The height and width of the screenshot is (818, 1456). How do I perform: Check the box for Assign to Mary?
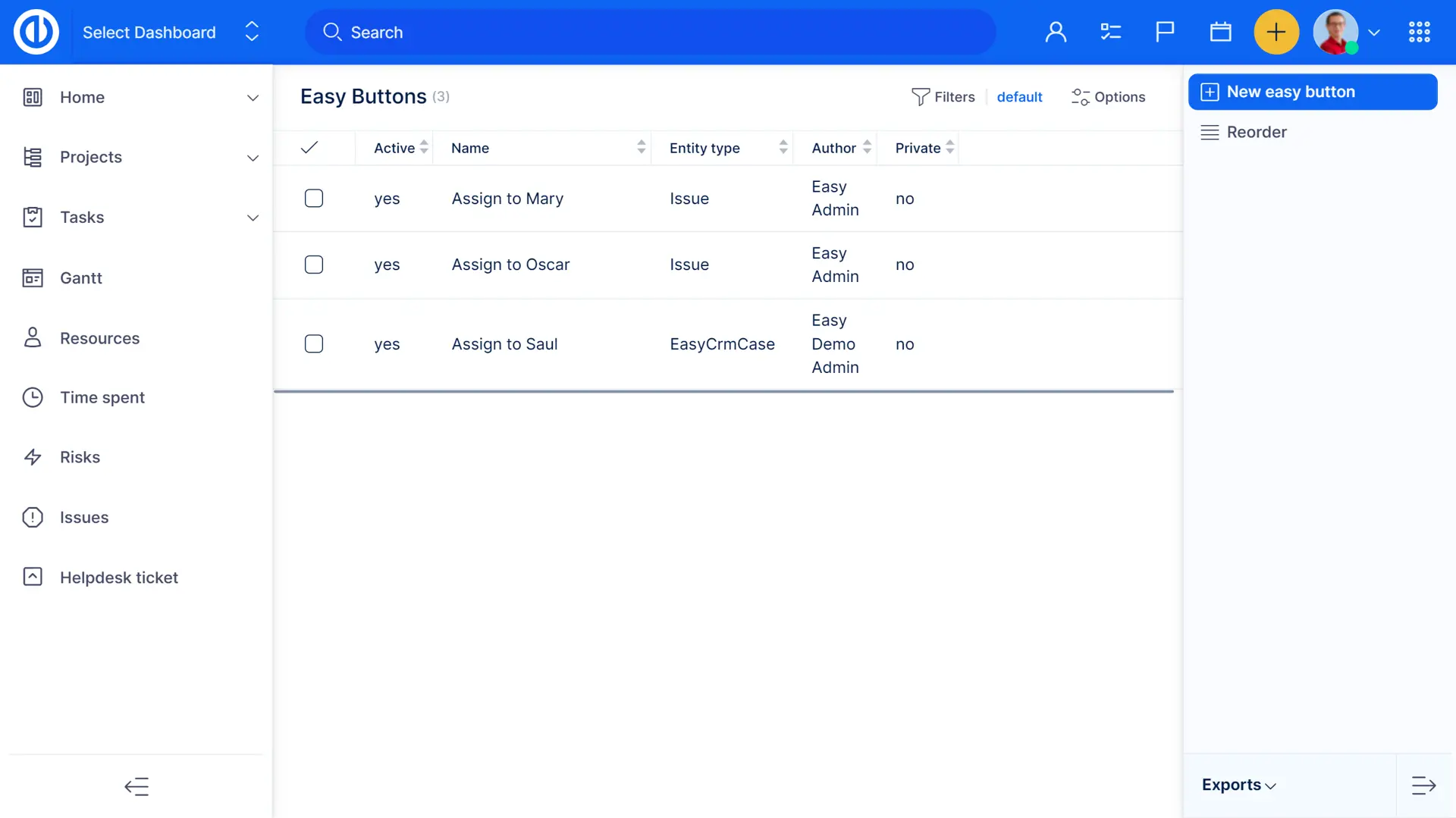pyautogui.click(x=314, y=199)
